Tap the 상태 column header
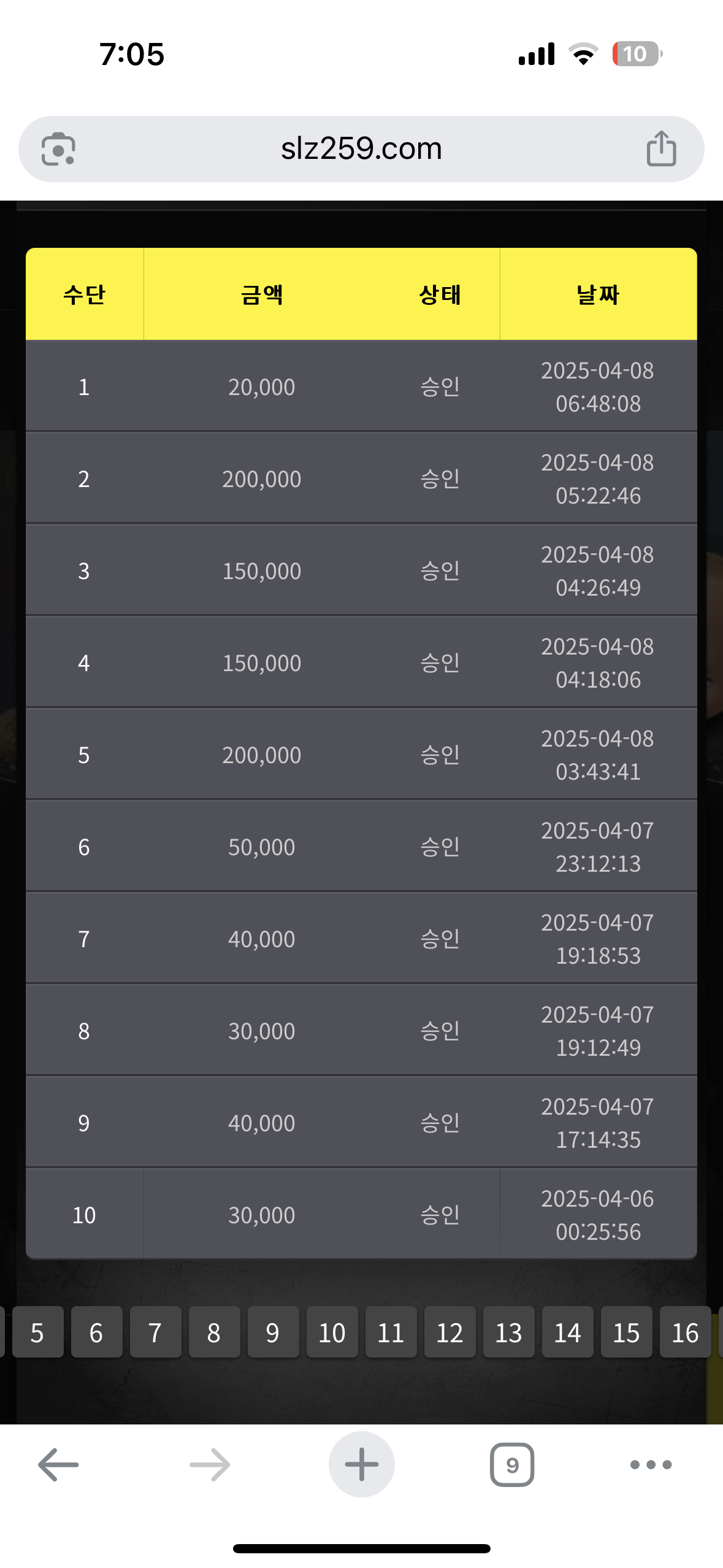The width and height of the screenshot is (723, 1568). [x=440, y=294]
